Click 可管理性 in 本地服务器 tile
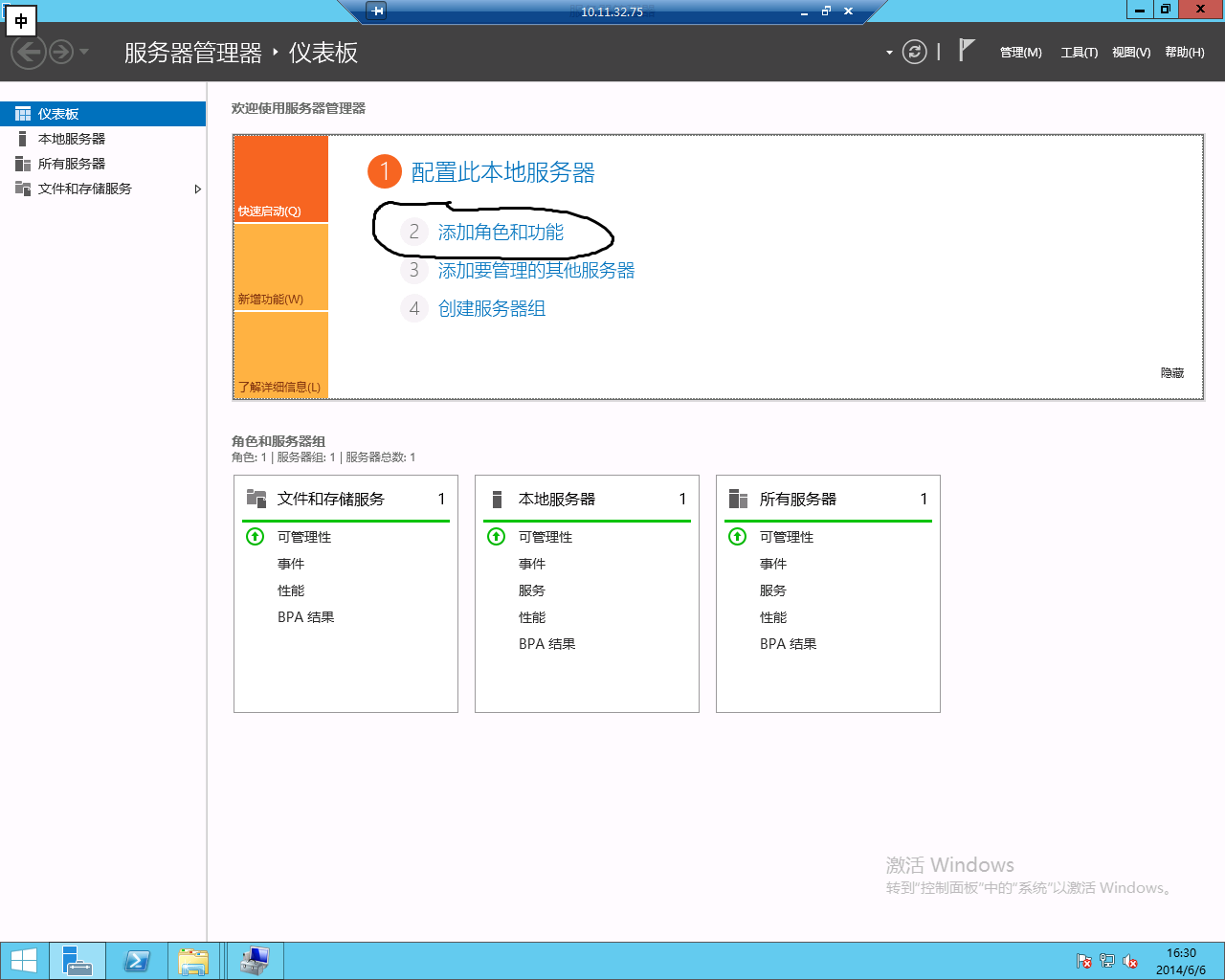 tap(546, 537)
